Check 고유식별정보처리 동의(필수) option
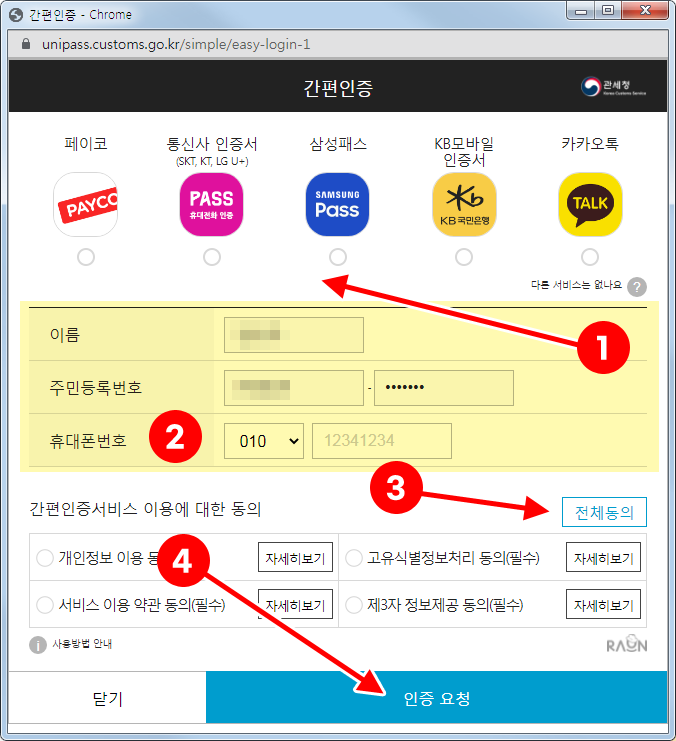This screenshot has height=741, width=676. click(354, 558)
